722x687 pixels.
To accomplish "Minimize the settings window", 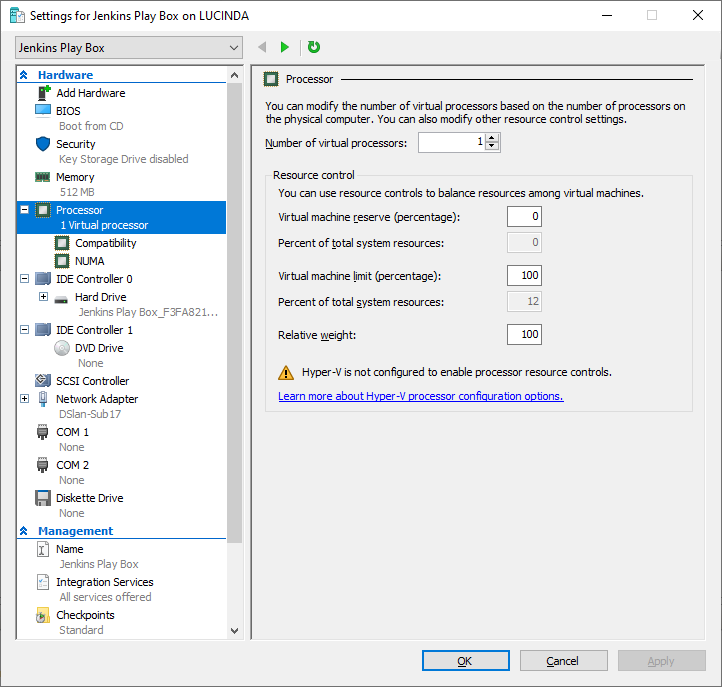I will click(607, 16).
